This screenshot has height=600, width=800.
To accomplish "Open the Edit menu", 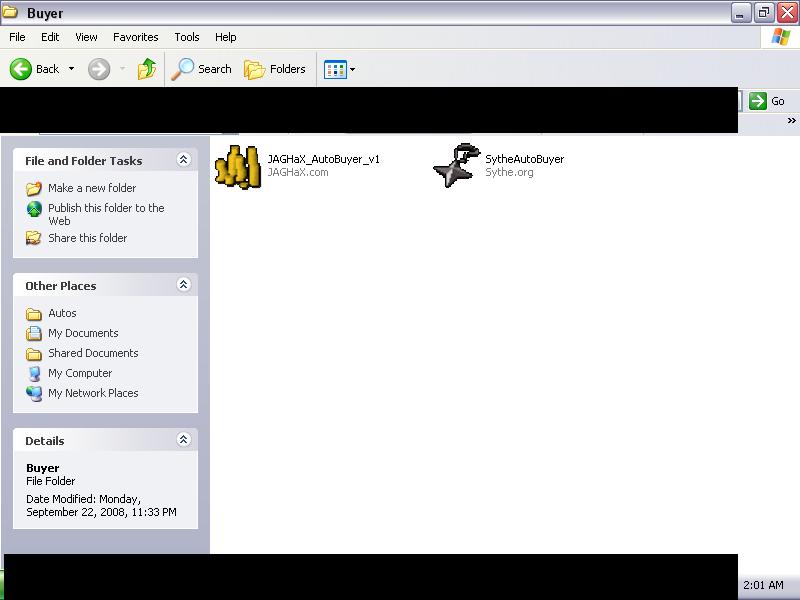I will [x=50, y=37].
